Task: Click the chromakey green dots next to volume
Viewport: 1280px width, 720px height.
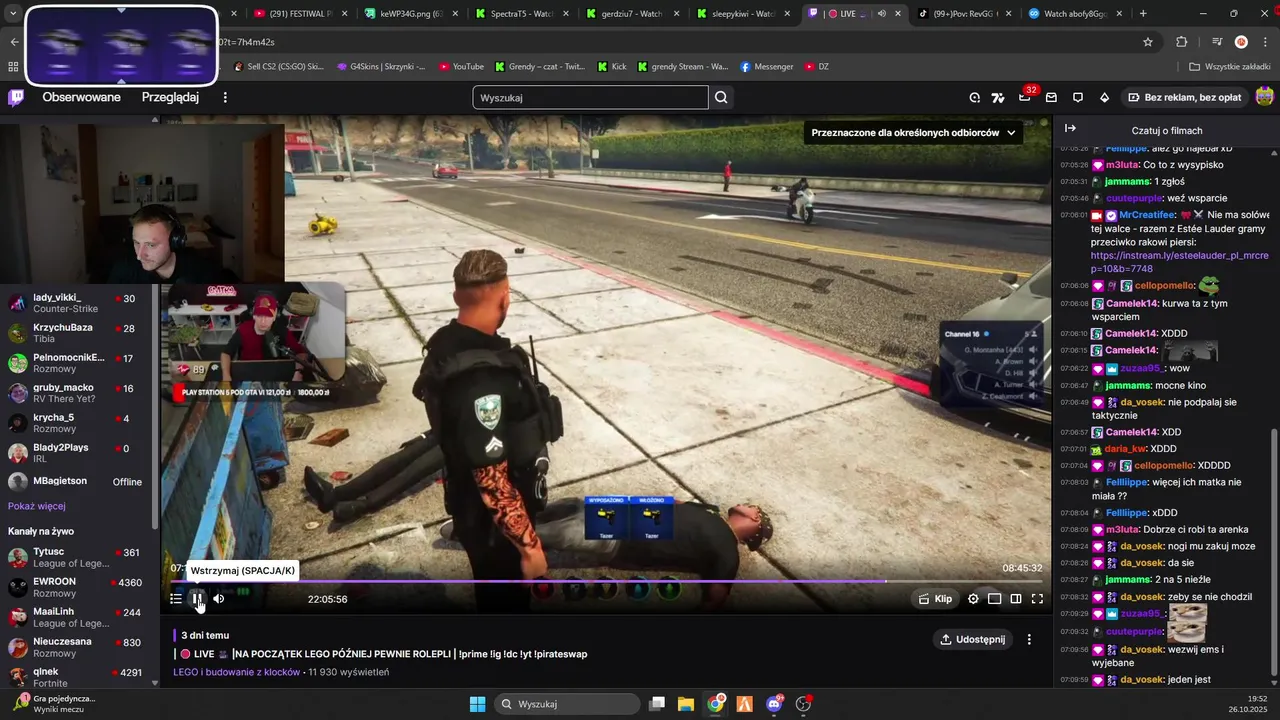Action: 243,592
